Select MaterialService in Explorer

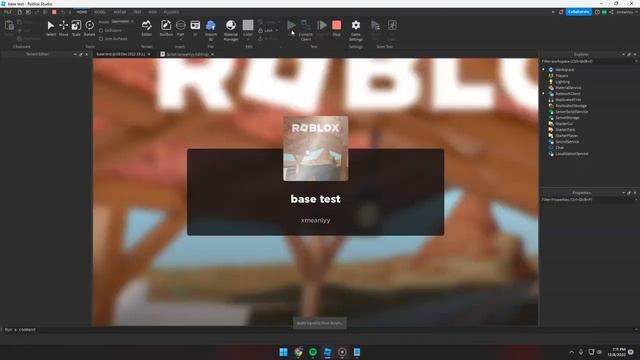pyautogui.click(x=568, y=88)
